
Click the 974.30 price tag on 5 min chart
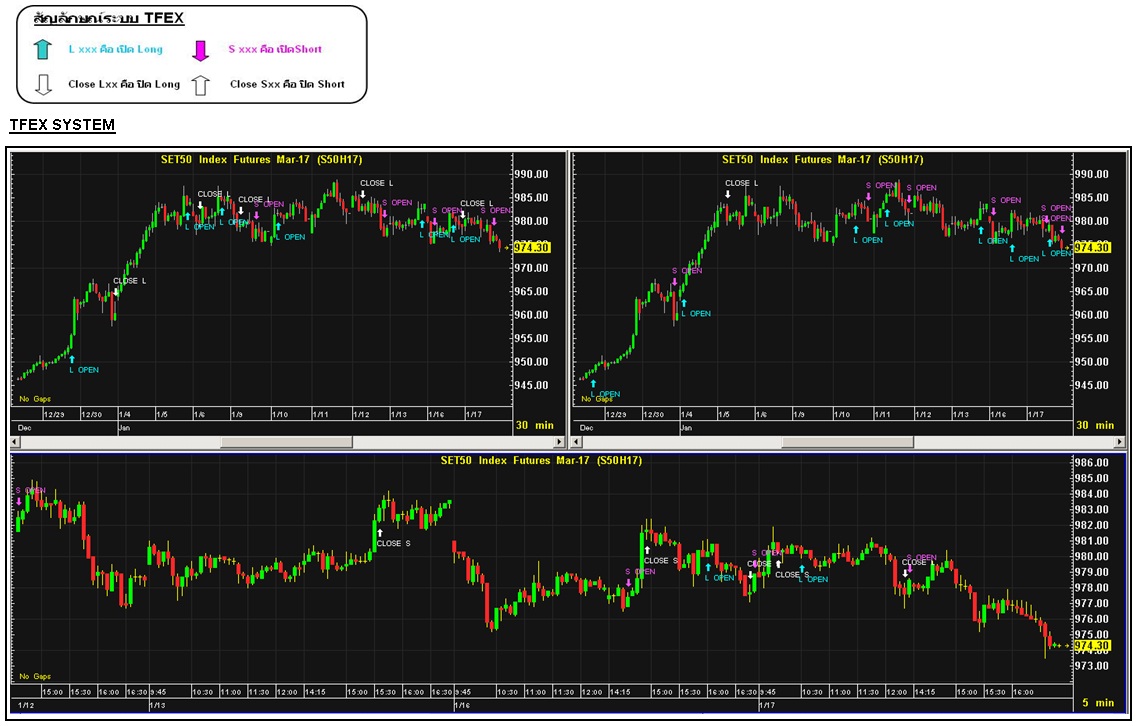pos(1092,646)
